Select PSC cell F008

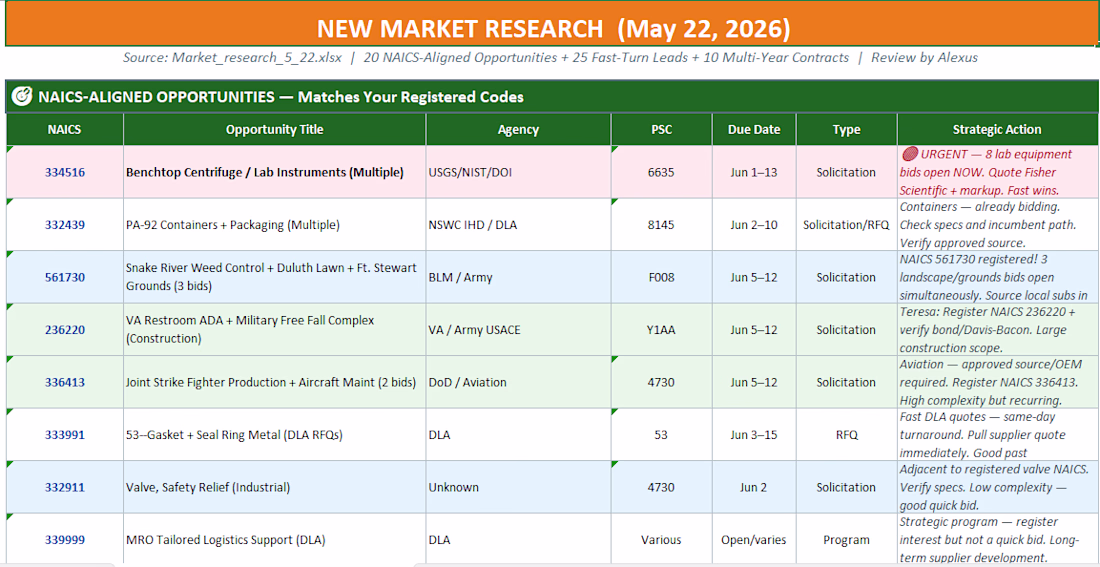pos(662,277)
